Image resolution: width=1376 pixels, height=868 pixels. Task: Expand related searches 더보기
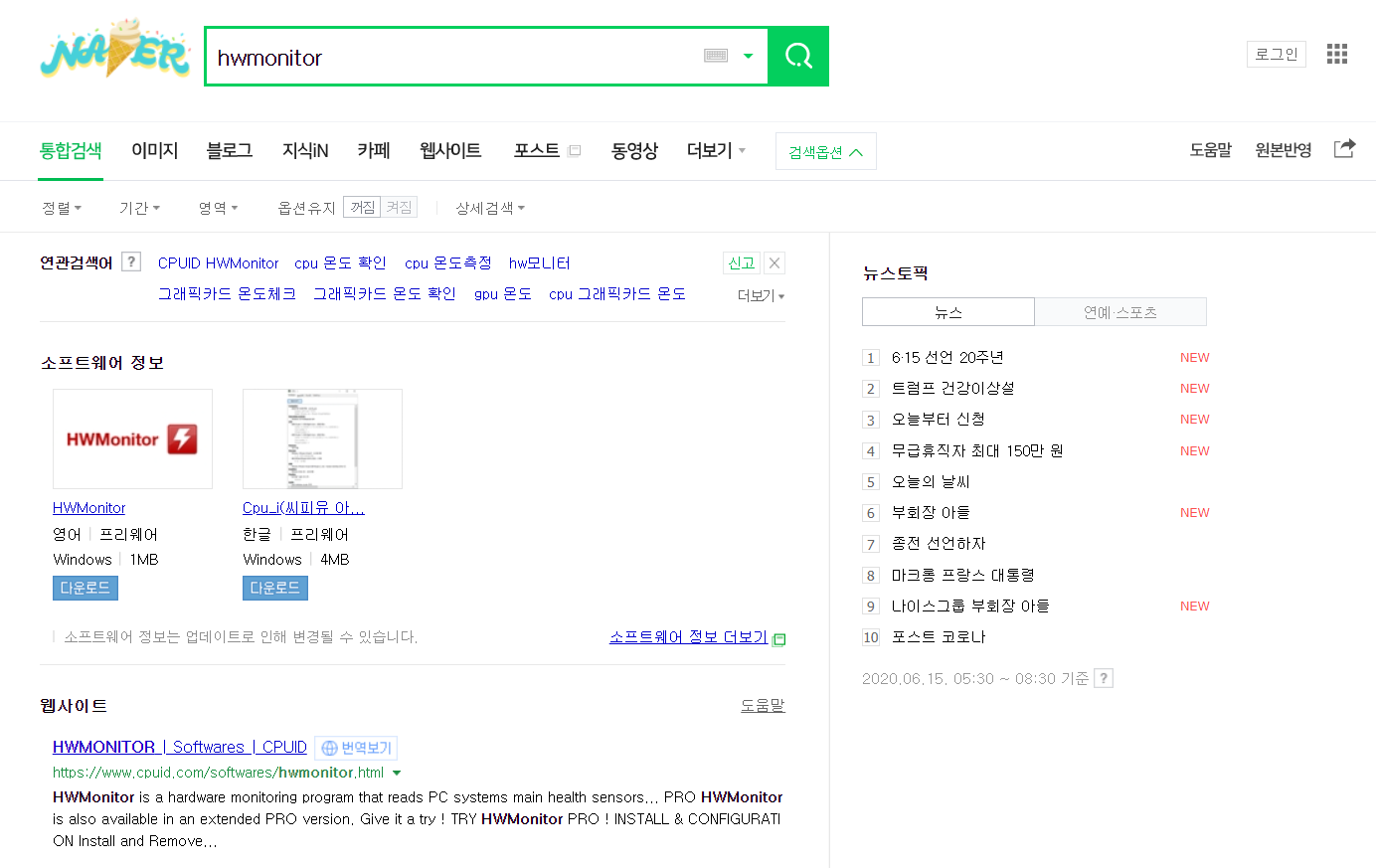(761, 295)
